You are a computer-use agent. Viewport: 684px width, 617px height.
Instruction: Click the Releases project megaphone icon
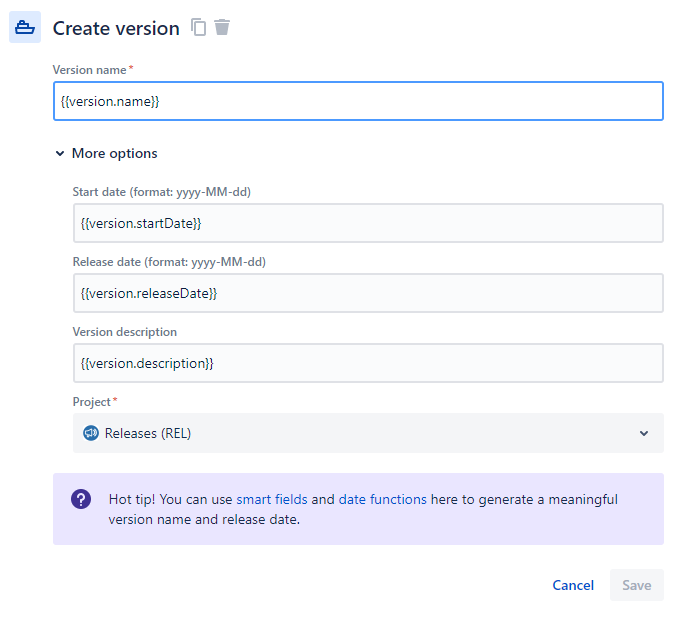[x=91, y=433]
